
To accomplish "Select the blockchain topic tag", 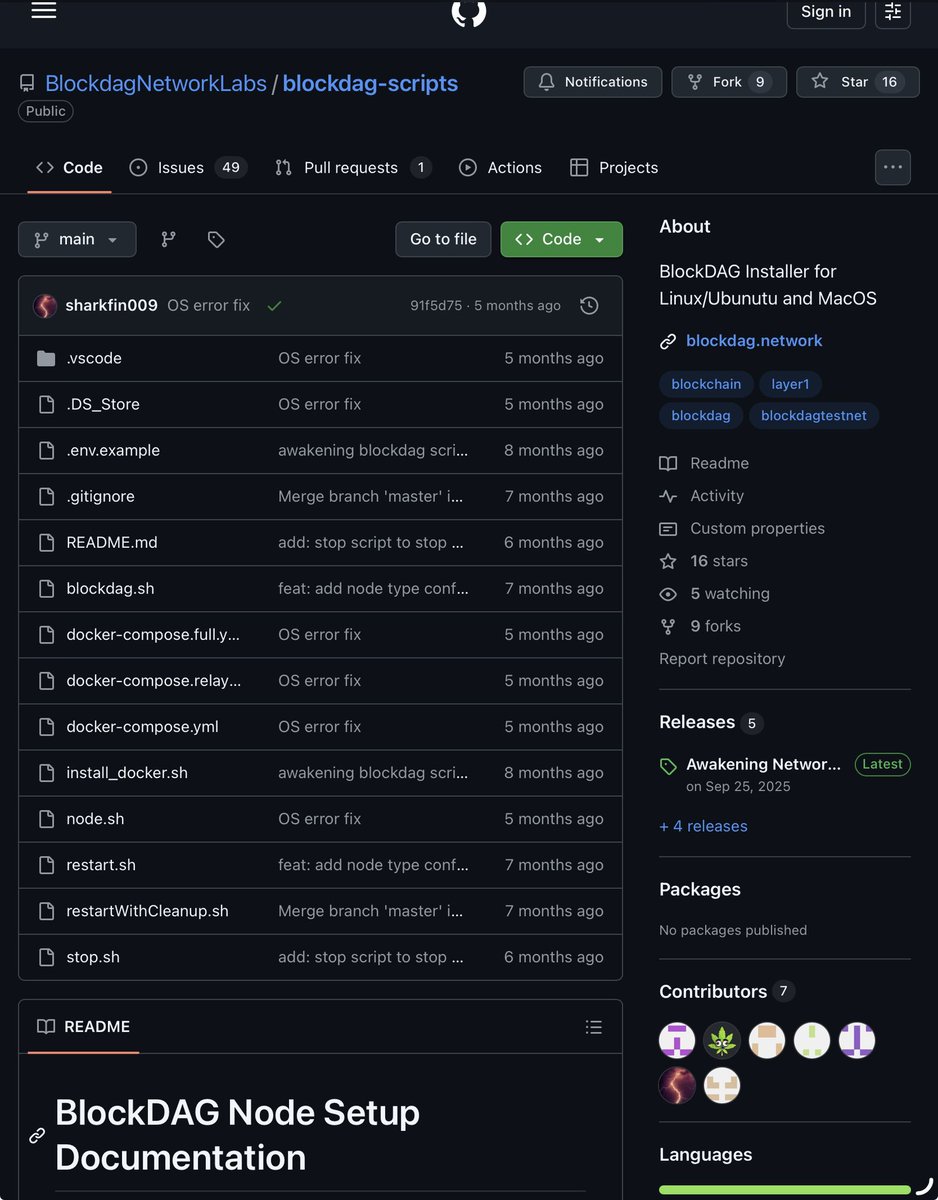I will point(706,384).
